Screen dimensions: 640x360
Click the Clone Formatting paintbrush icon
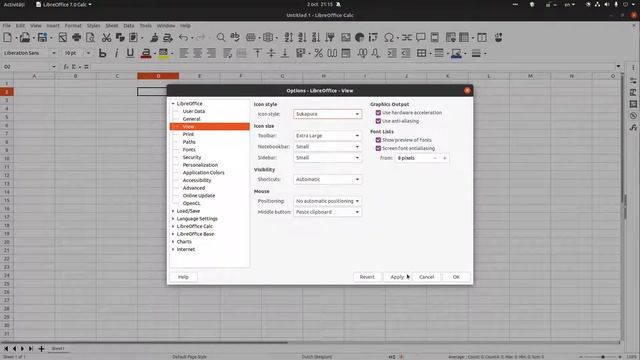coord(154,38)
